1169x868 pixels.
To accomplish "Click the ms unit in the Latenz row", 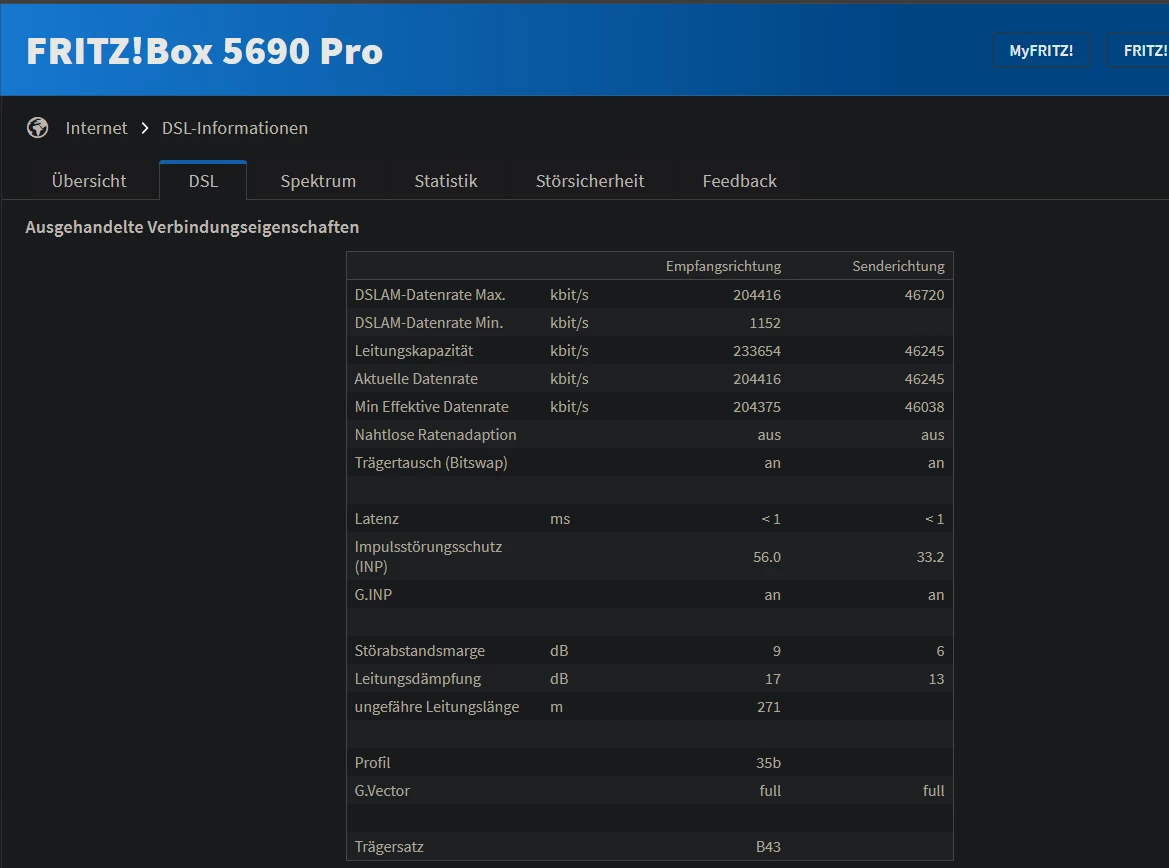I will tap(560, 518).
